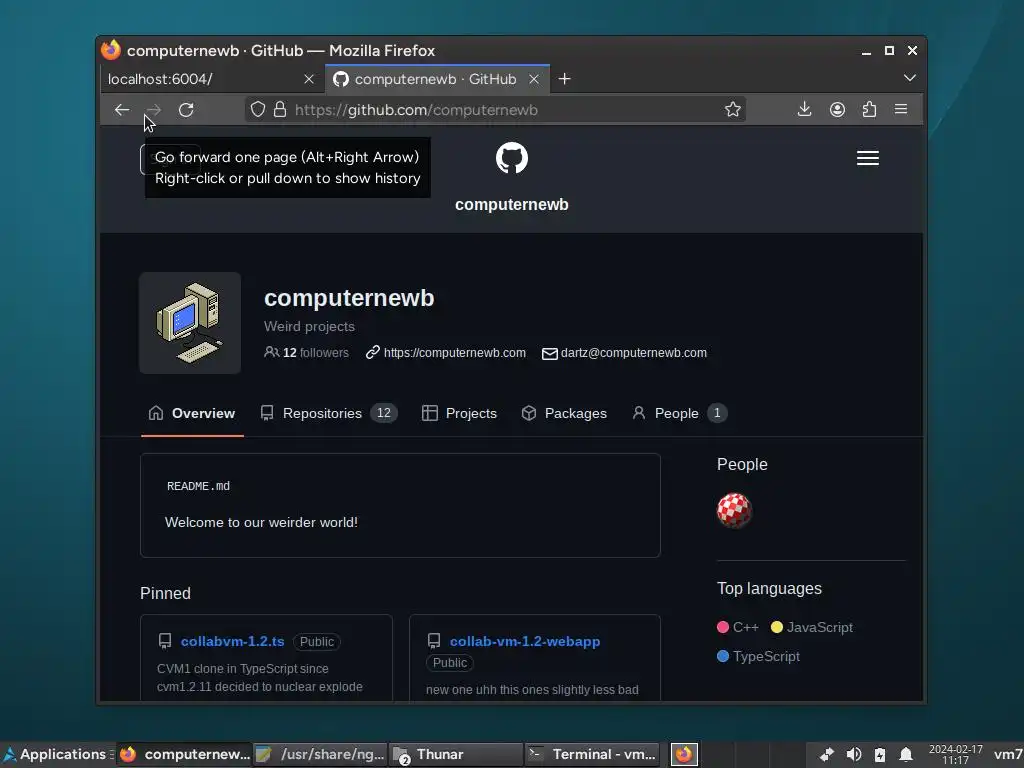Click the dartz@computernewb.com email link
Viewport: 1024px width, 768px height.
click(633, 353)
